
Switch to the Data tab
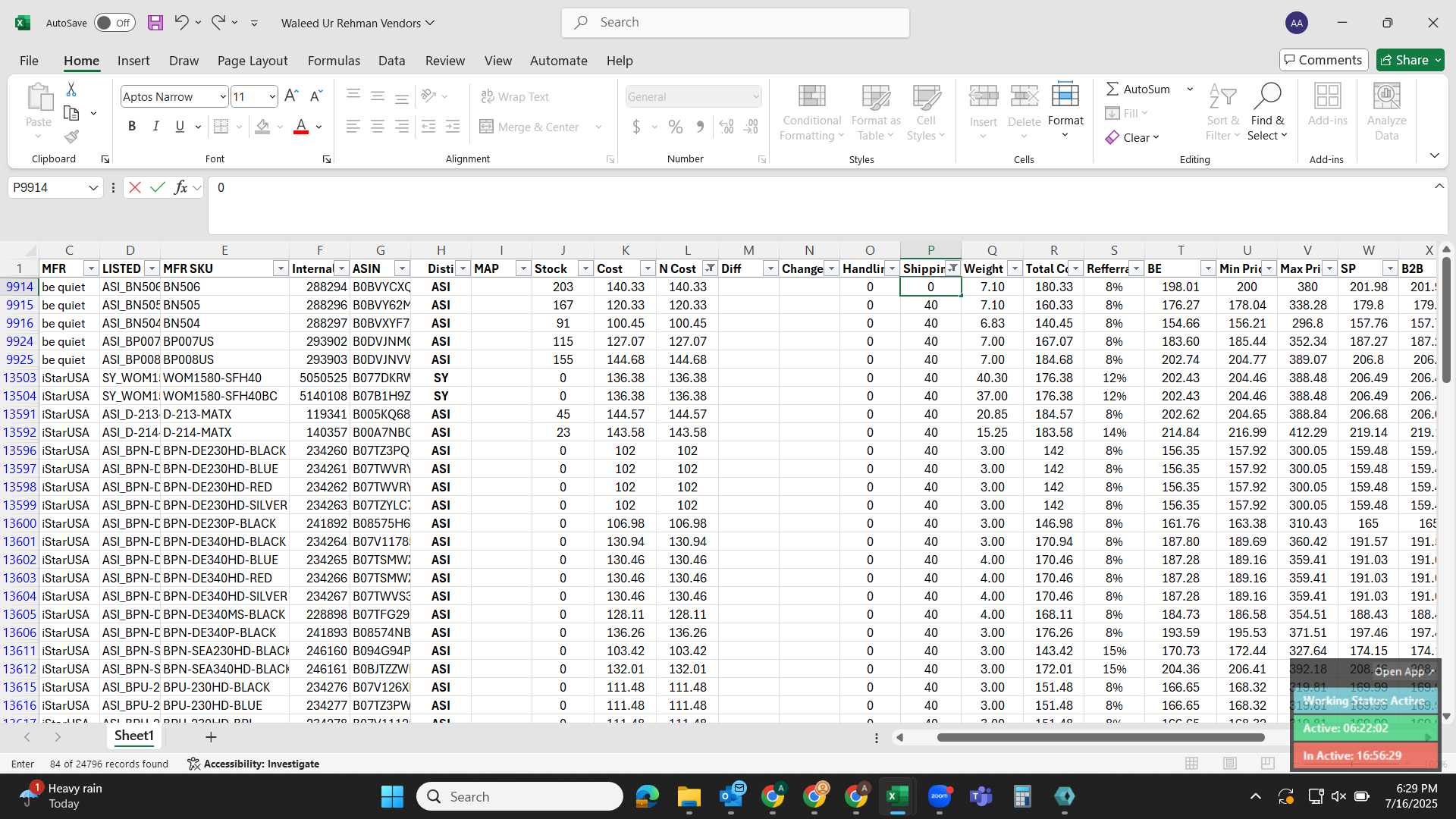(x=392, y=61)
